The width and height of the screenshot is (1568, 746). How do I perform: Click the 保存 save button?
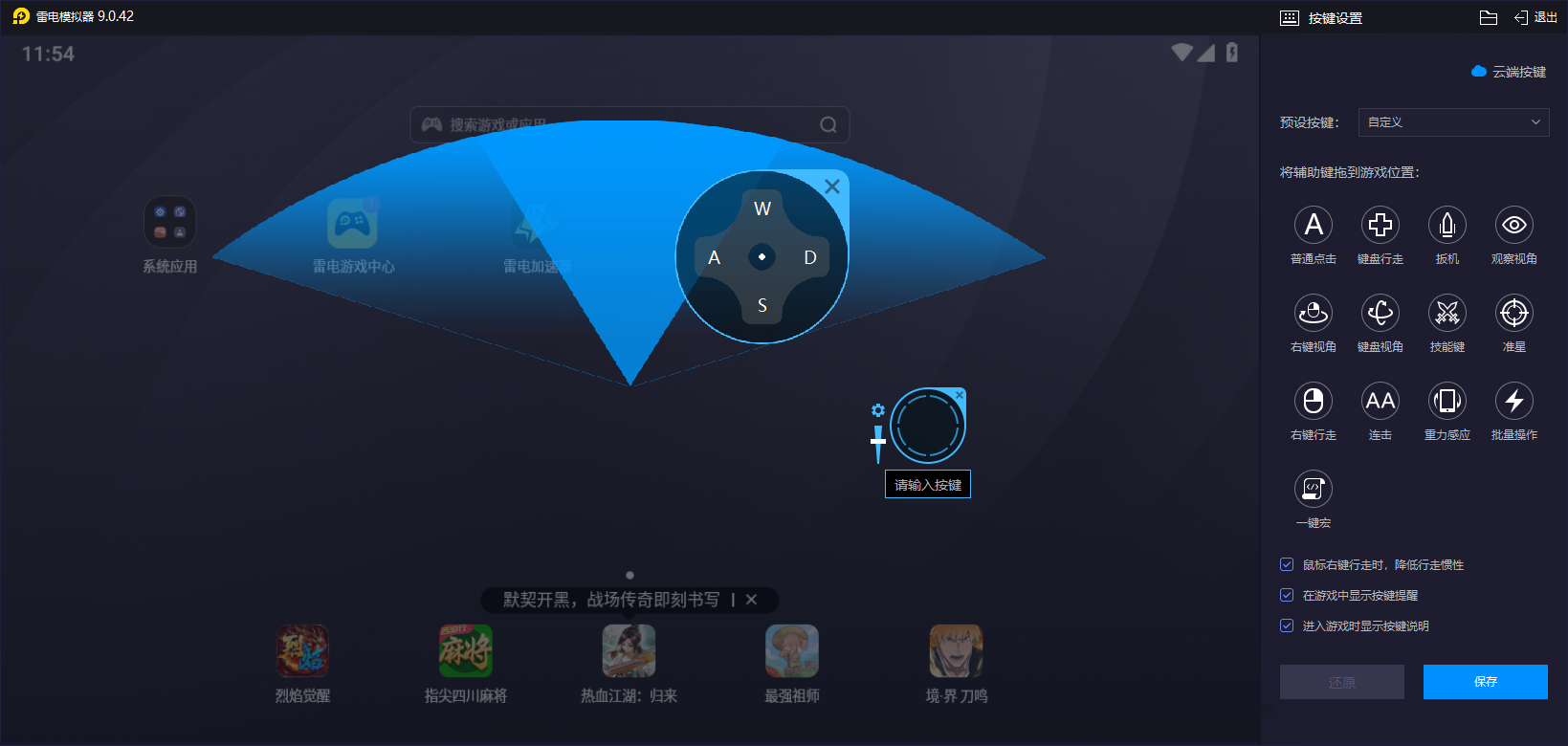pos(1486,682)
